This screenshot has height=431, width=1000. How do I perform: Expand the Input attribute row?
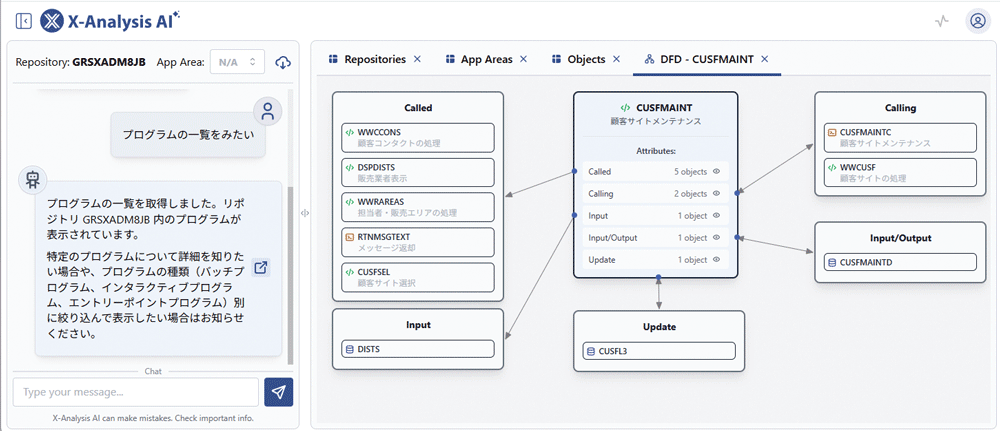tap(656, 216)
